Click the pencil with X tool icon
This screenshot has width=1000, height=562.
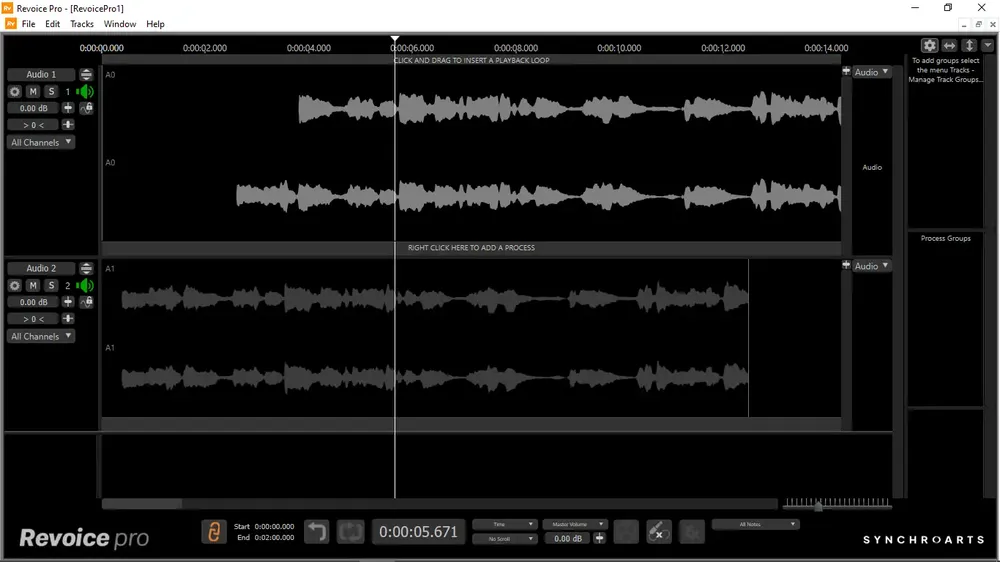pyautogui.click(x=659, y=532)
